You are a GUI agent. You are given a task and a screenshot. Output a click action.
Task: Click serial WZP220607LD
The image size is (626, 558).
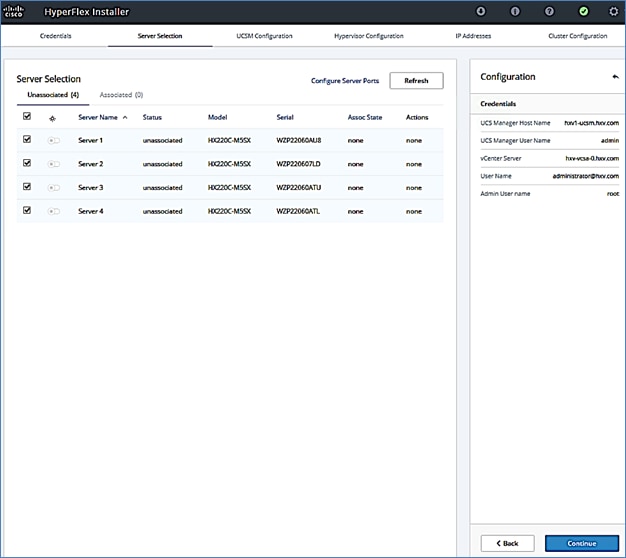[298, 164]
